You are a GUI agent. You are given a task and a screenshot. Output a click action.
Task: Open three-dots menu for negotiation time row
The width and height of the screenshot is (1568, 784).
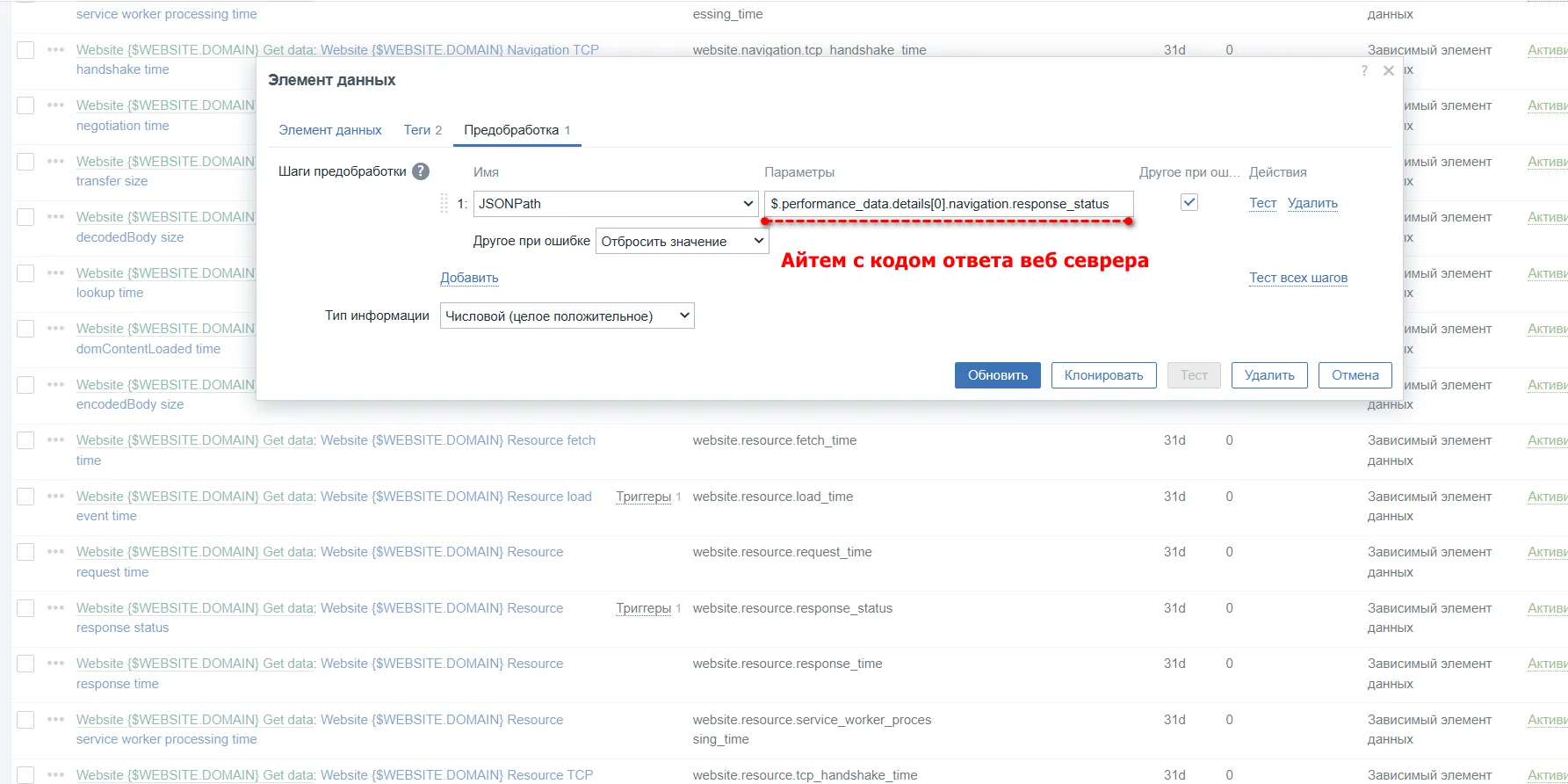point(56,105)
